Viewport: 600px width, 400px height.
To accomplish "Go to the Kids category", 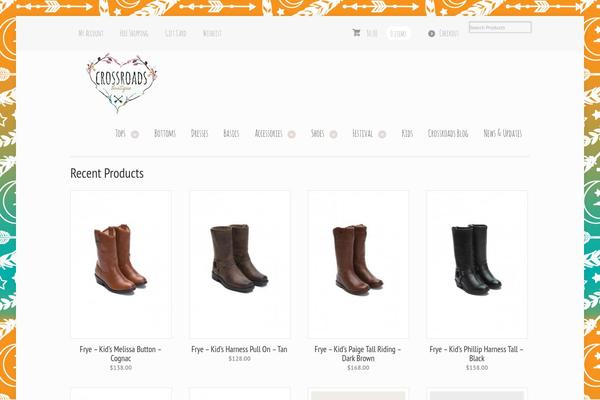I will click(x=407, y=133).
